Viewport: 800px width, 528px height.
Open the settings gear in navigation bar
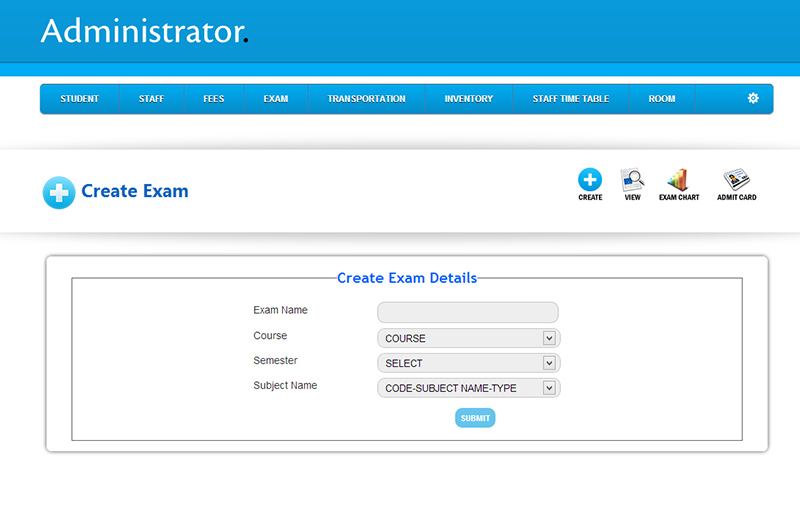(x=753, y=98)
